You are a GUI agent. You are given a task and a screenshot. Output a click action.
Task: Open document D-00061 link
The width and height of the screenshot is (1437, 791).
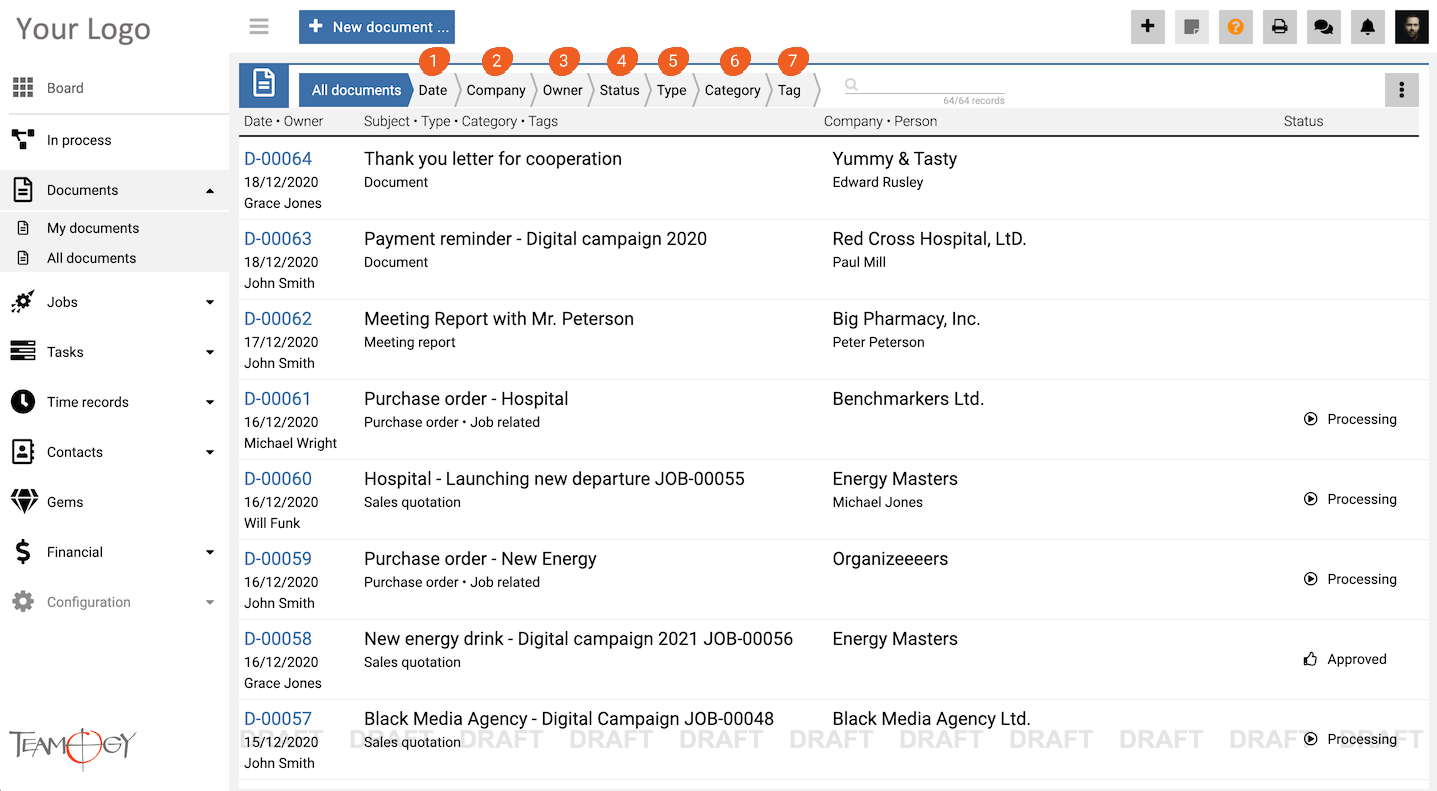[278, 399]
